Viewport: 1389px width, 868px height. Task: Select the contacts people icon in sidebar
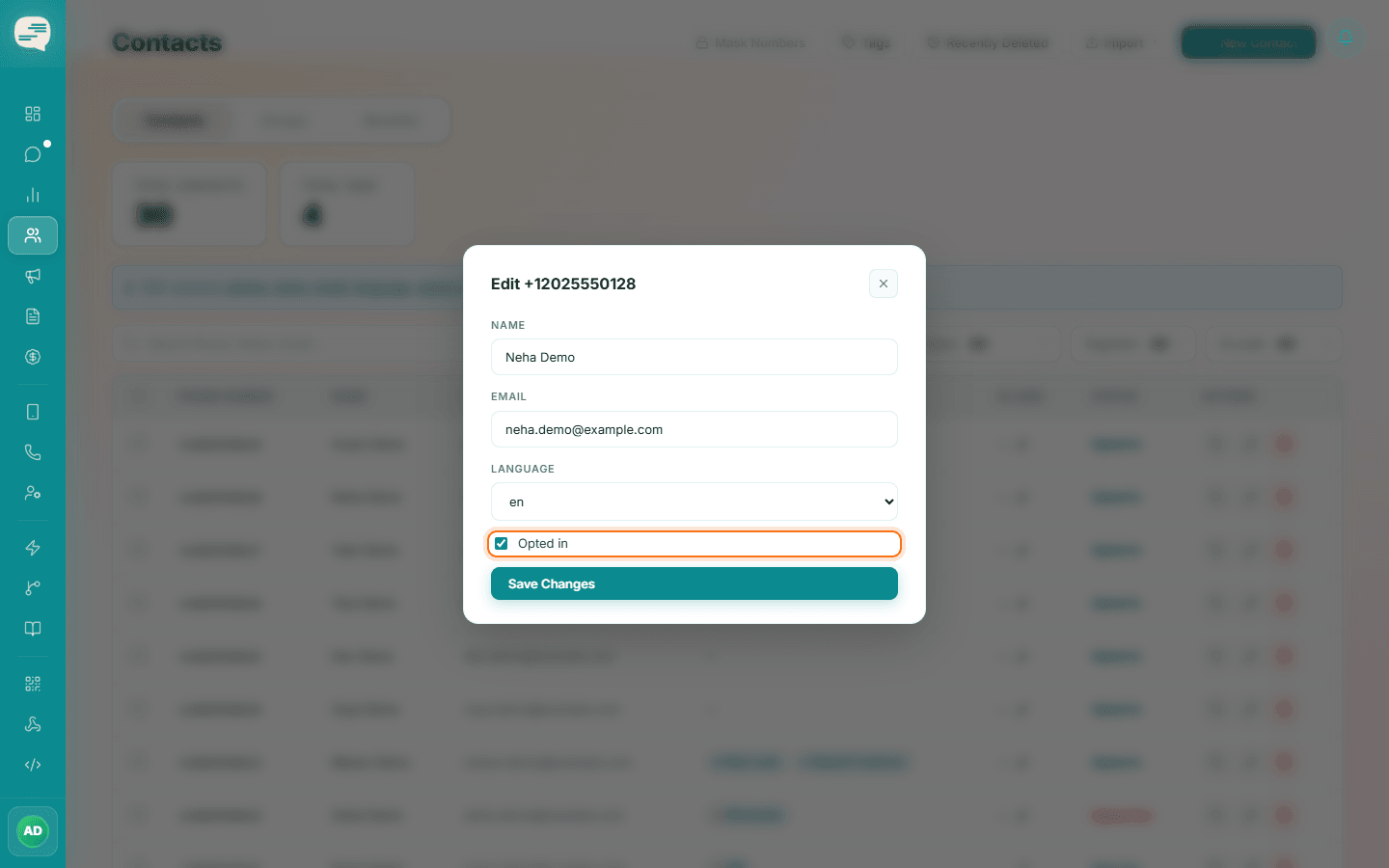[33, 235]
